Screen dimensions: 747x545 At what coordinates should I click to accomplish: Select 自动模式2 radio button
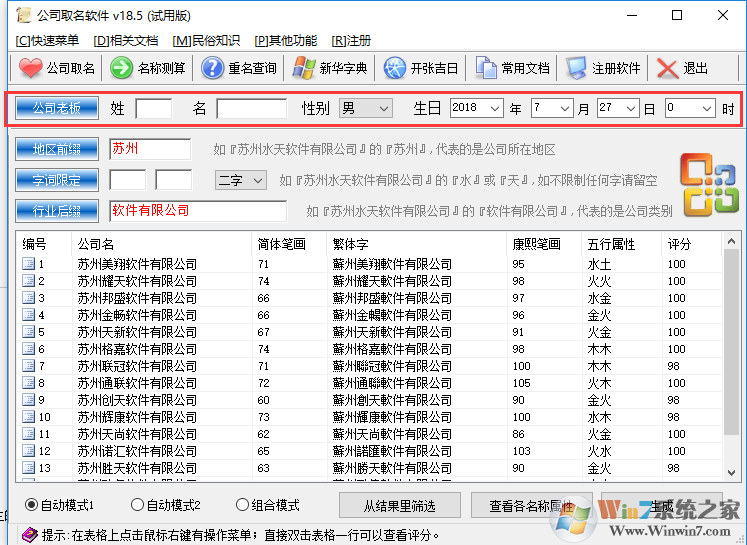click(x=137, y=505)
